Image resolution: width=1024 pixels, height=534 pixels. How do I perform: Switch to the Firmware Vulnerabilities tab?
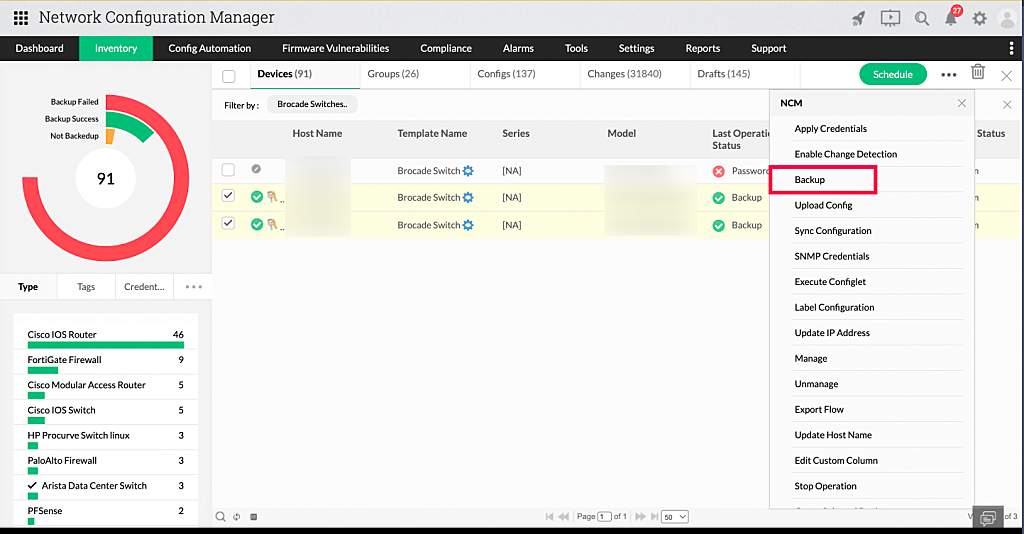pyautogui.click(x=335, y=48)
